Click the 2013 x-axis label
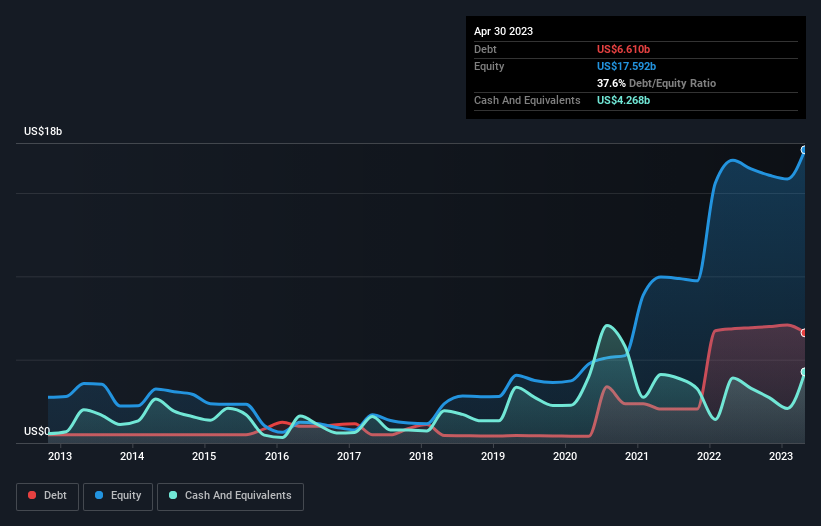Viewport: 821px width, 526px height. [x=60, y=456]
